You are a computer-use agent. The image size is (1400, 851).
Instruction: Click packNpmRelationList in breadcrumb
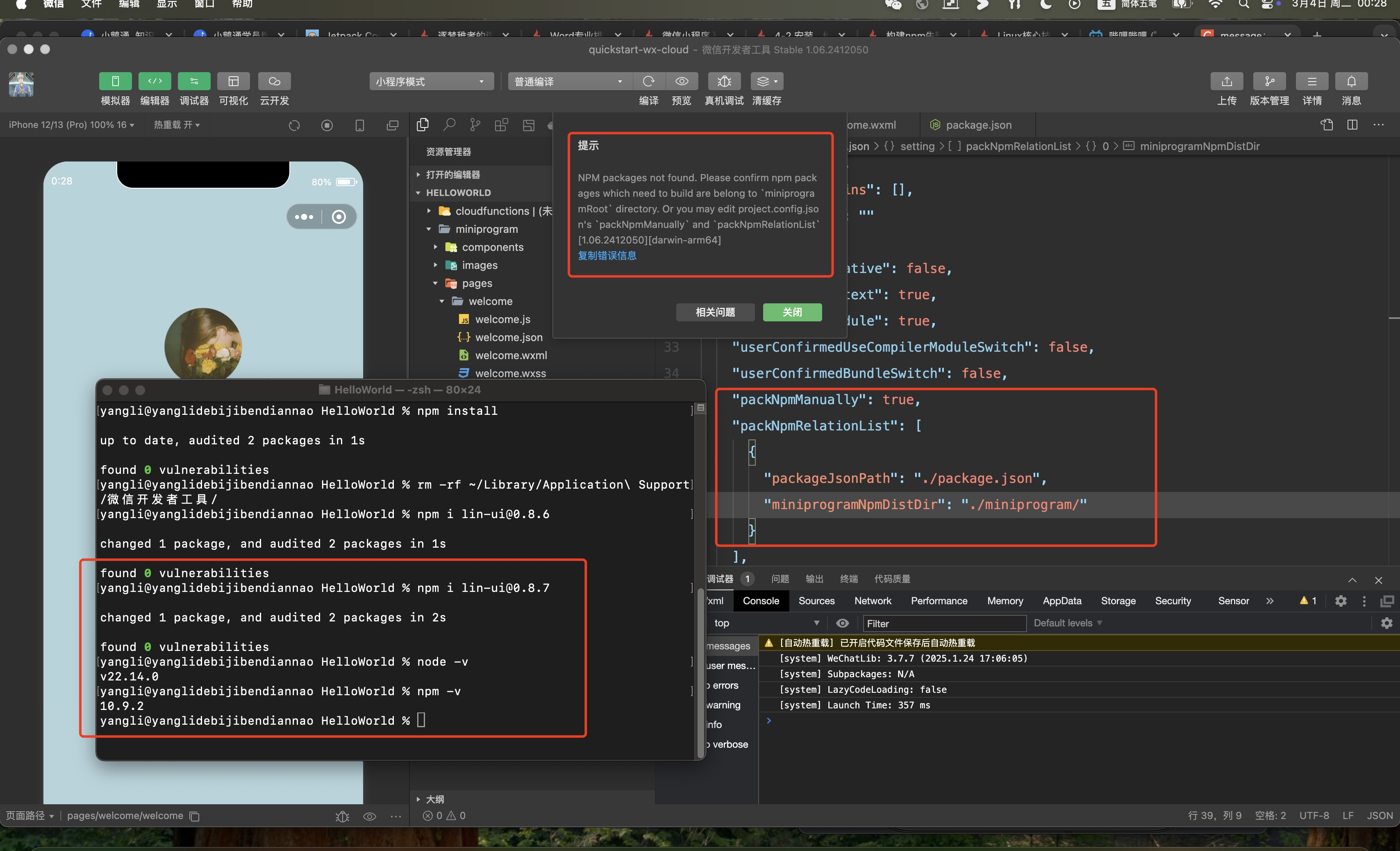[x=1018, y=146]
